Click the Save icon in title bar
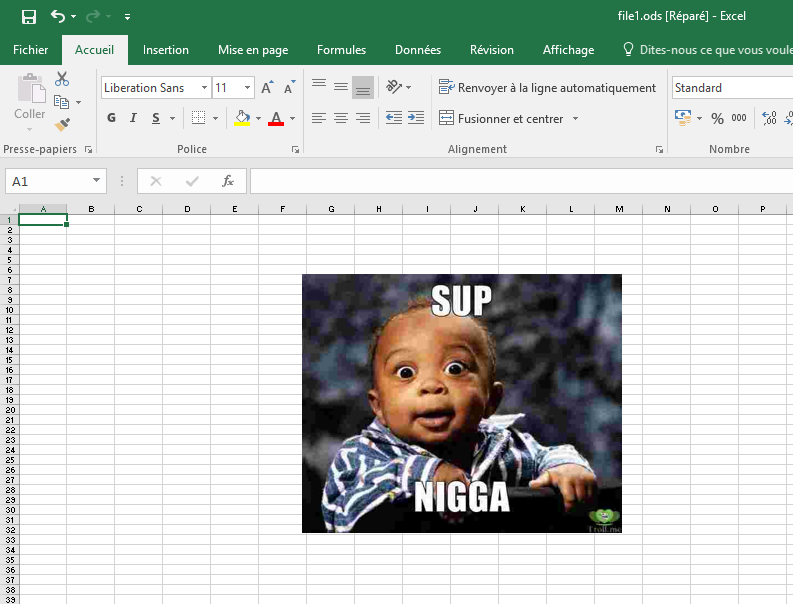 coord(28,17)
